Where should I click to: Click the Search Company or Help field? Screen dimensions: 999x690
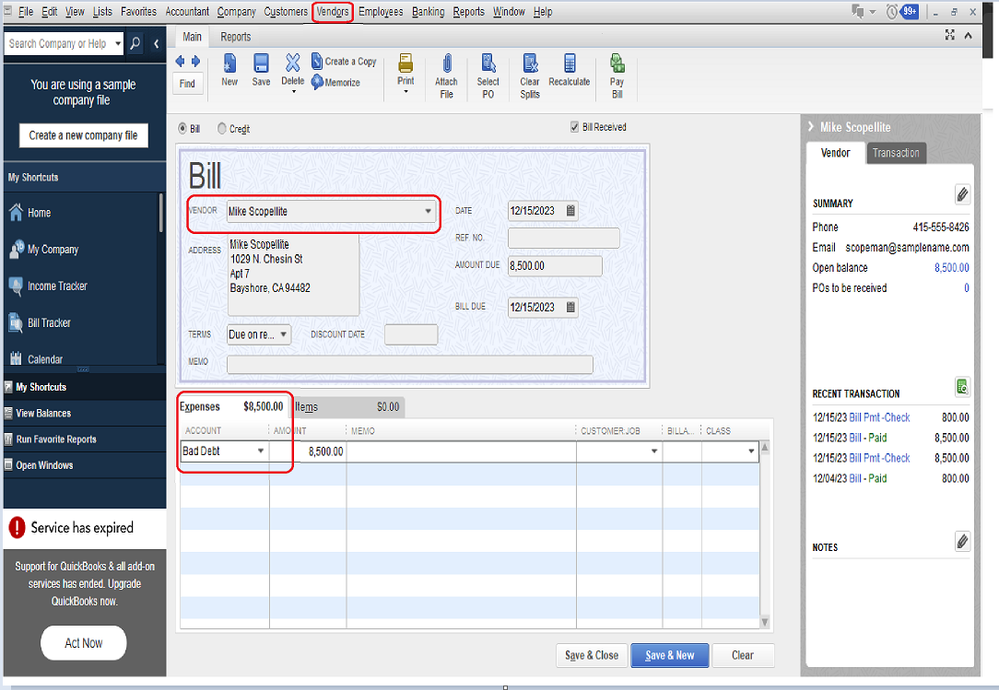[59, 43]
